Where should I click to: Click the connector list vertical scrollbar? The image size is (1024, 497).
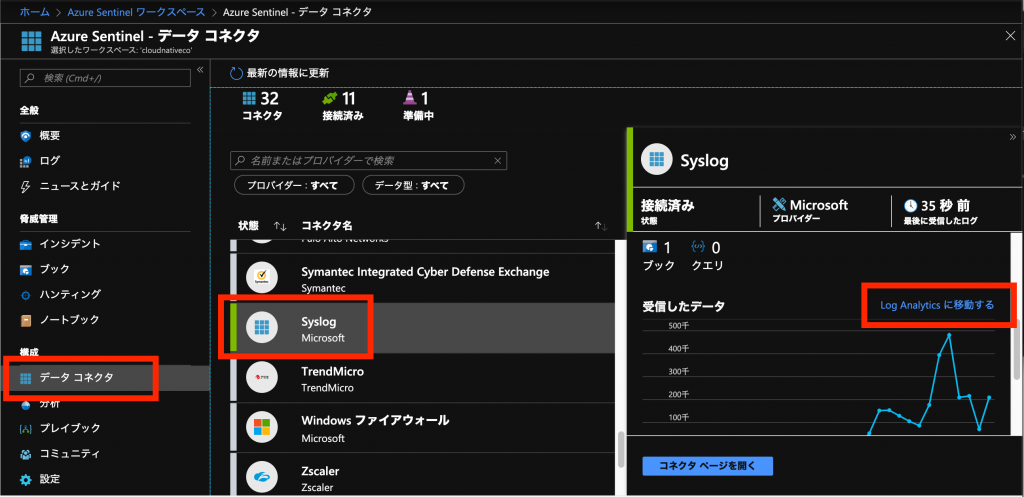[x=620, y=451]
